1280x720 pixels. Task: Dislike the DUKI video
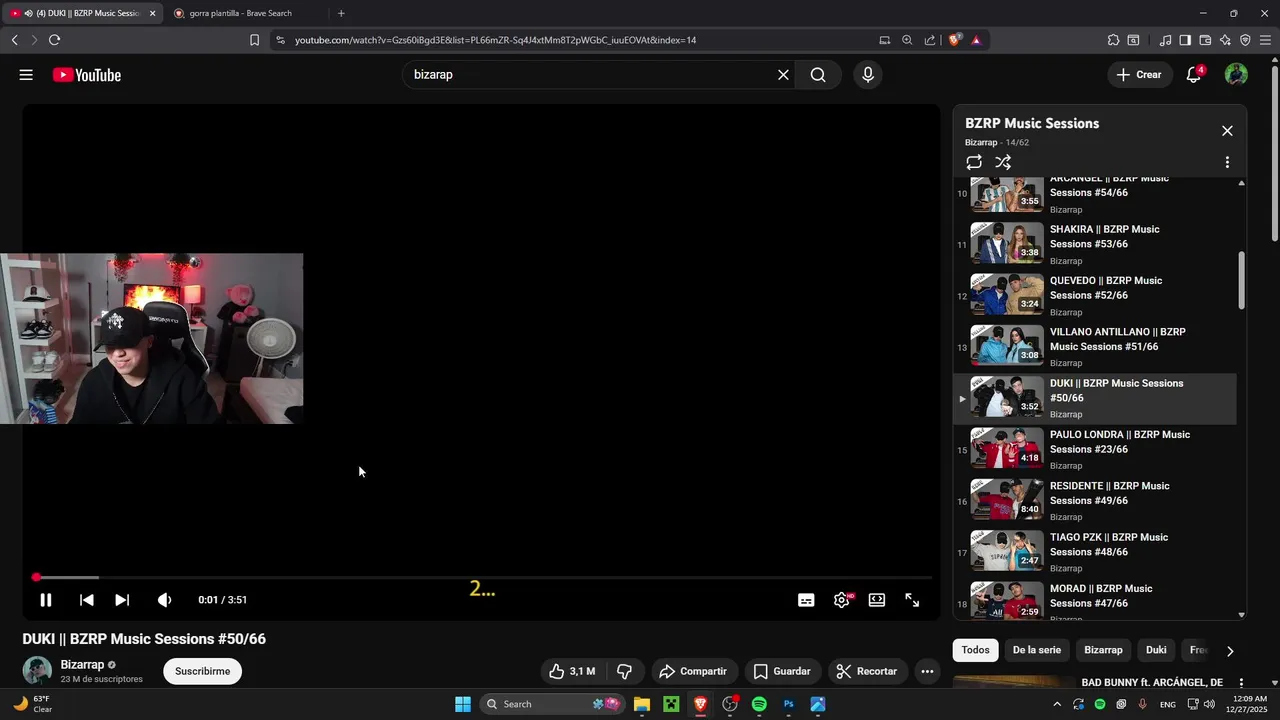625,671
